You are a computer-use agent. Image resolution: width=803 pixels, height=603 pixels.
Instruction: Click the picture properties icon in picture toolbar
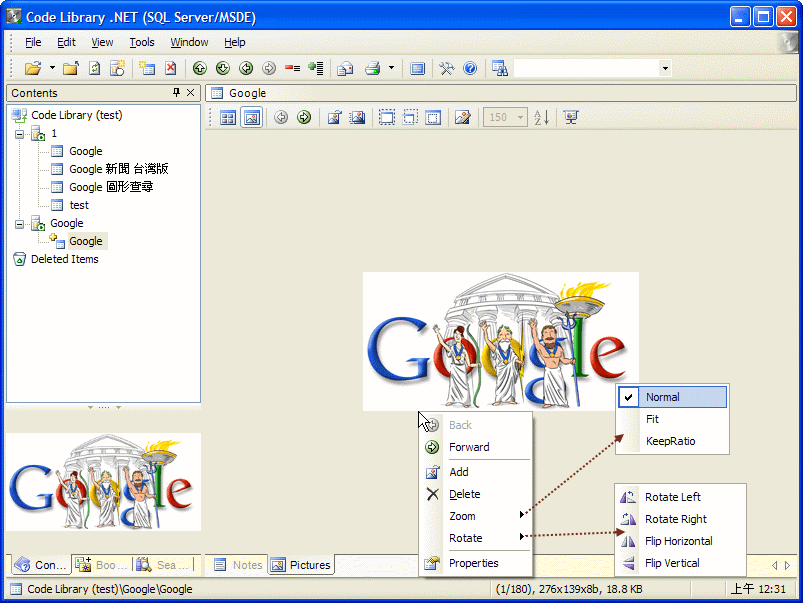pyautogui.click(x=462, y=117)
